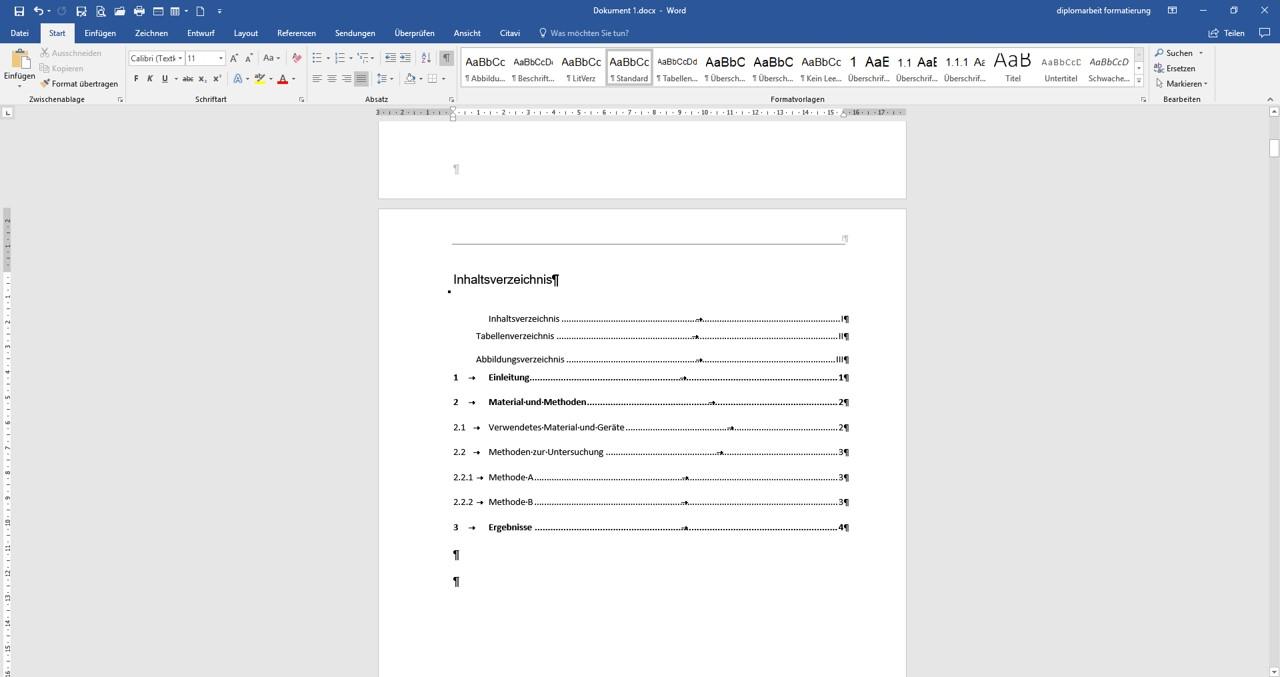Toggle bold formatting (F) button

[136, 78]
